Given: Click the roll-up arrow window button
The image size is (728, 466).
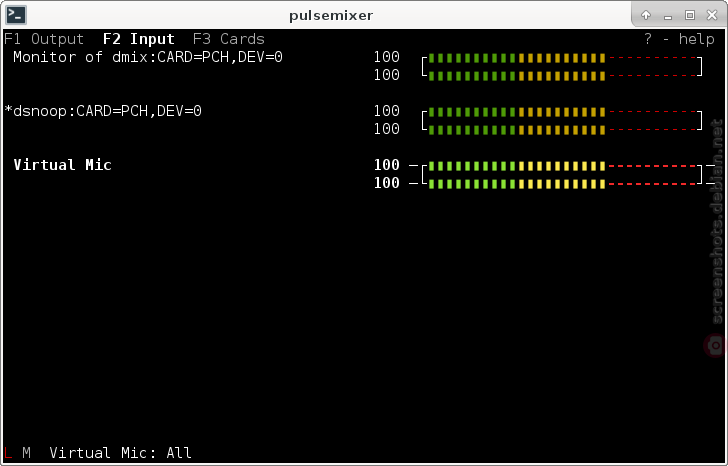Looking at the screenshot, I should tap(646, 15).
